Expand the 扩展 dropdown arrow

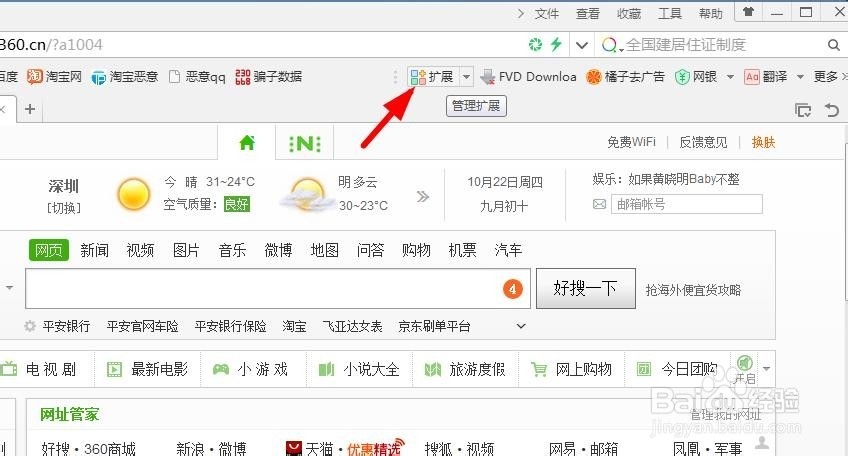coord(466,77)
